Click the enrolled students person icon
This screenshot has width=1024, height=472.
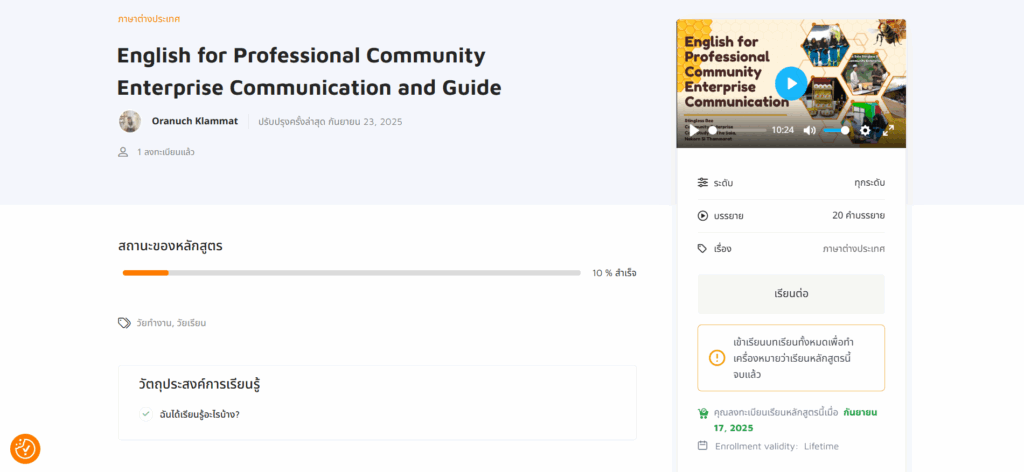click(x=123, y=152)
